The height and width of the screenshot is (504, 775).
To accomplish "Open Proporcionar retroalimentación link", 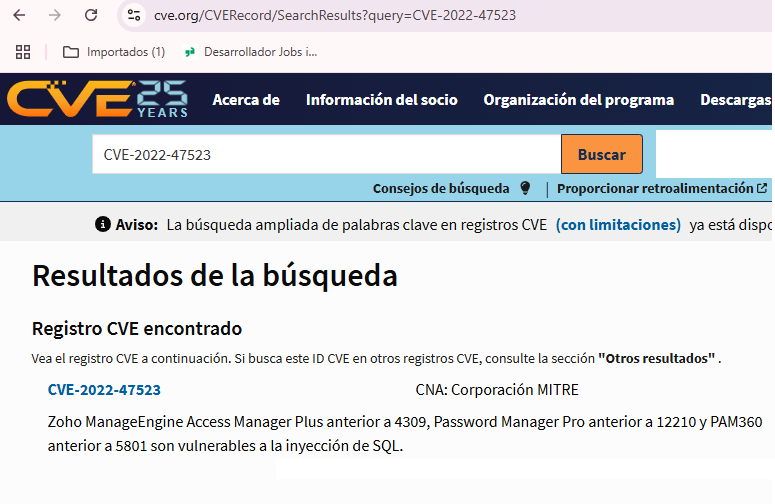I will coord(655,188).
